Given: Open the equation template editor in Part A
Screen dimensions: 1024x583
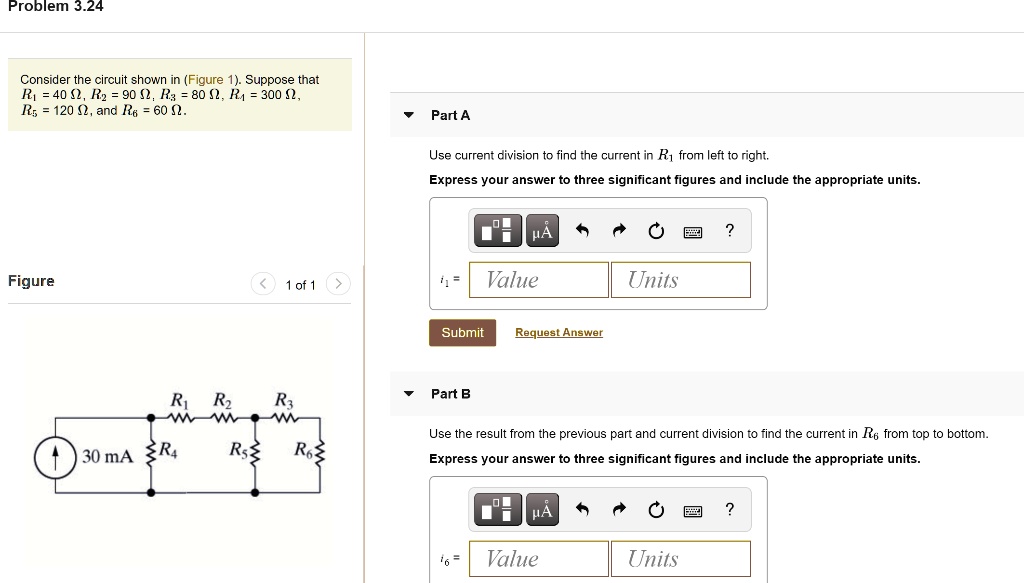Looking at the screenshot, I should pos(497,230).
